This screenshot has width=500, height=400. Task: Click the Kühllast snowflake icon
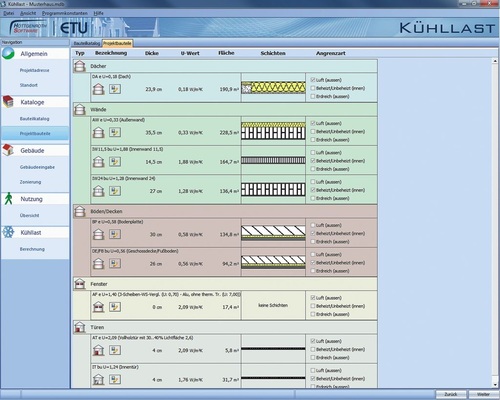coord(8,232)
